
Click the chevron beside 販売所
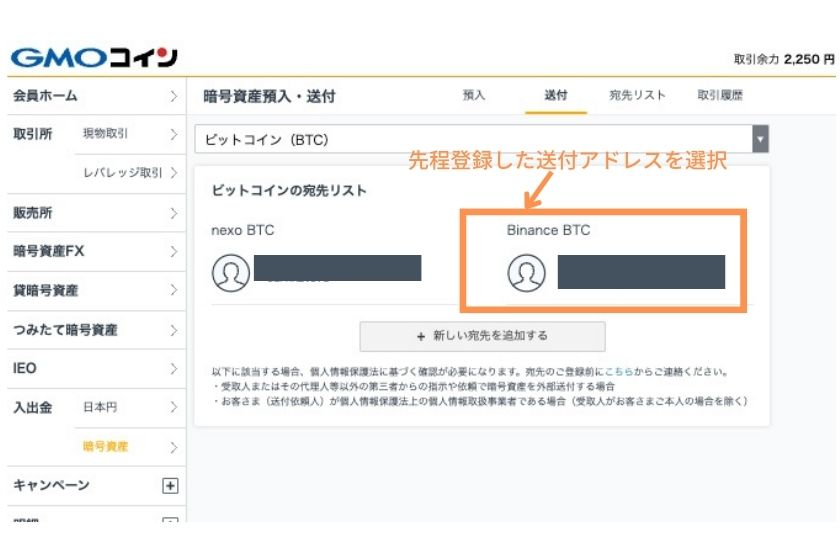[174, 213]
